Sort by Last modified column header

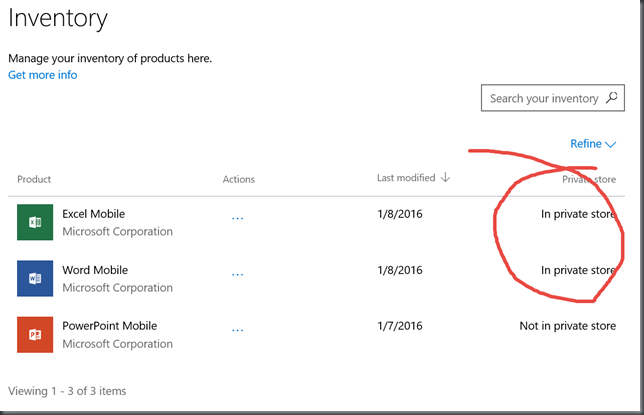(x=406, y=178)
